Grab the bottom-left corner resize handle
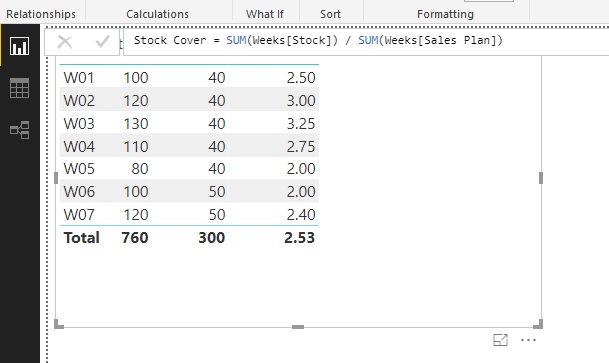 59,324
